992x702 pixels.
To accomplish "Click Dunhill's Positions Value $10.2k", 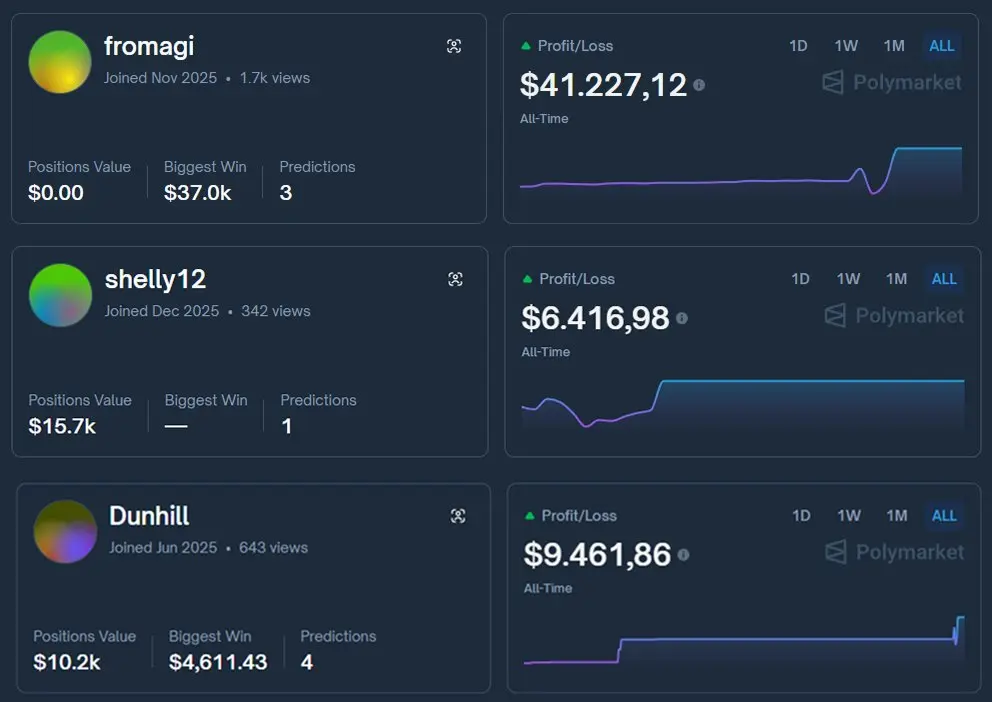I will coord(66,662).
